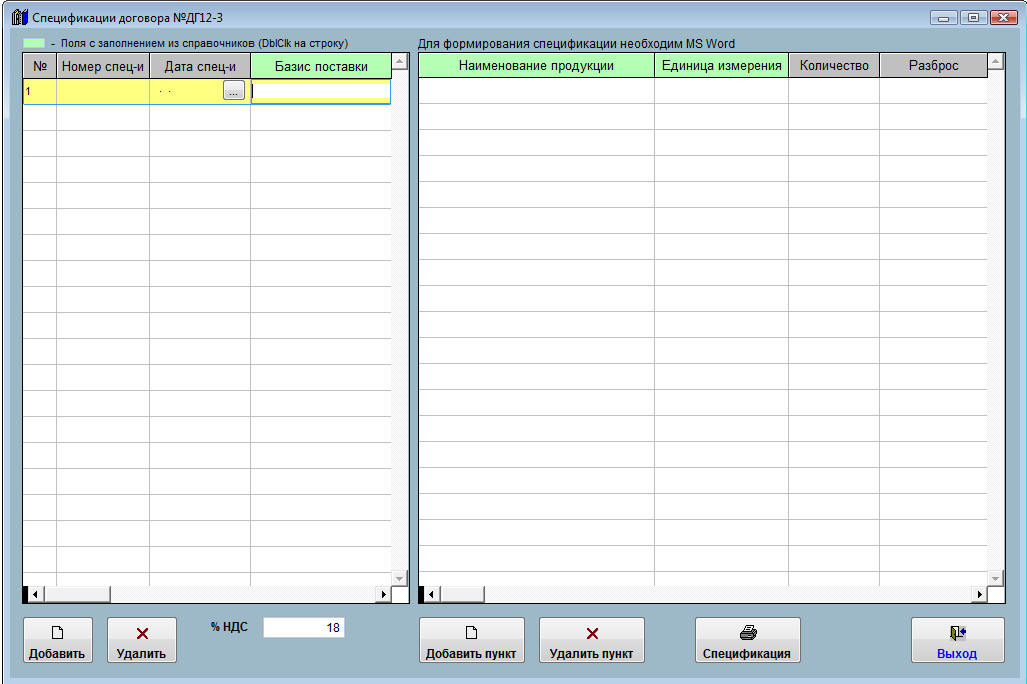Click left table's horizontal scrollbar thumb
Image resolution: width=1027 pixels, height=684 pixels.
[77, 594]
